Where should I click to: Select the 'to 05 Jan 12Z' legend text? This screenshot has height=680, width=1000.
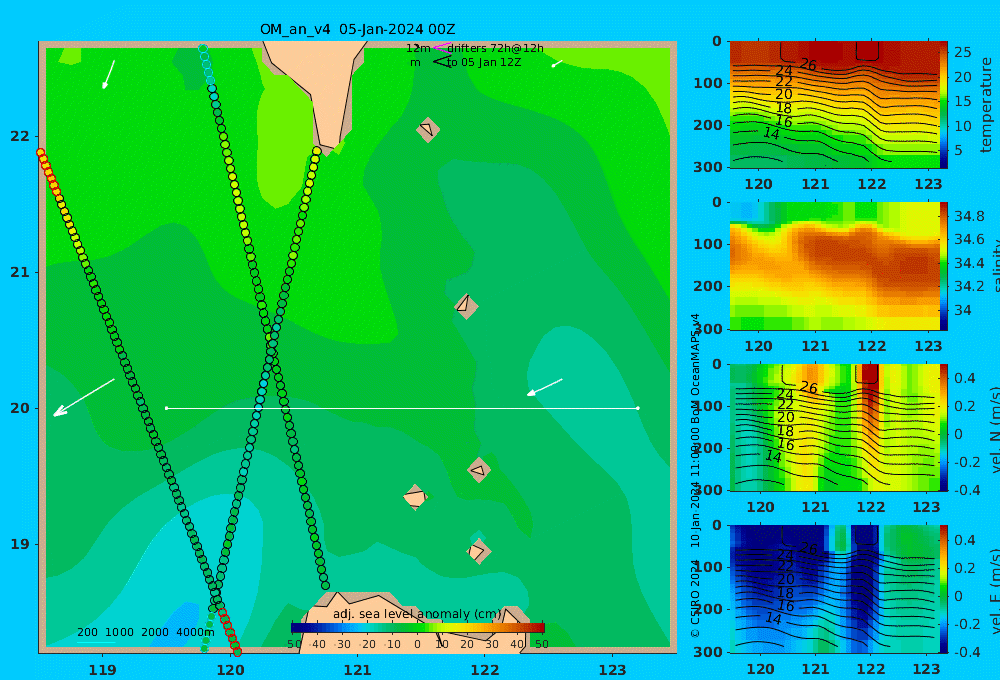[483, 62]
